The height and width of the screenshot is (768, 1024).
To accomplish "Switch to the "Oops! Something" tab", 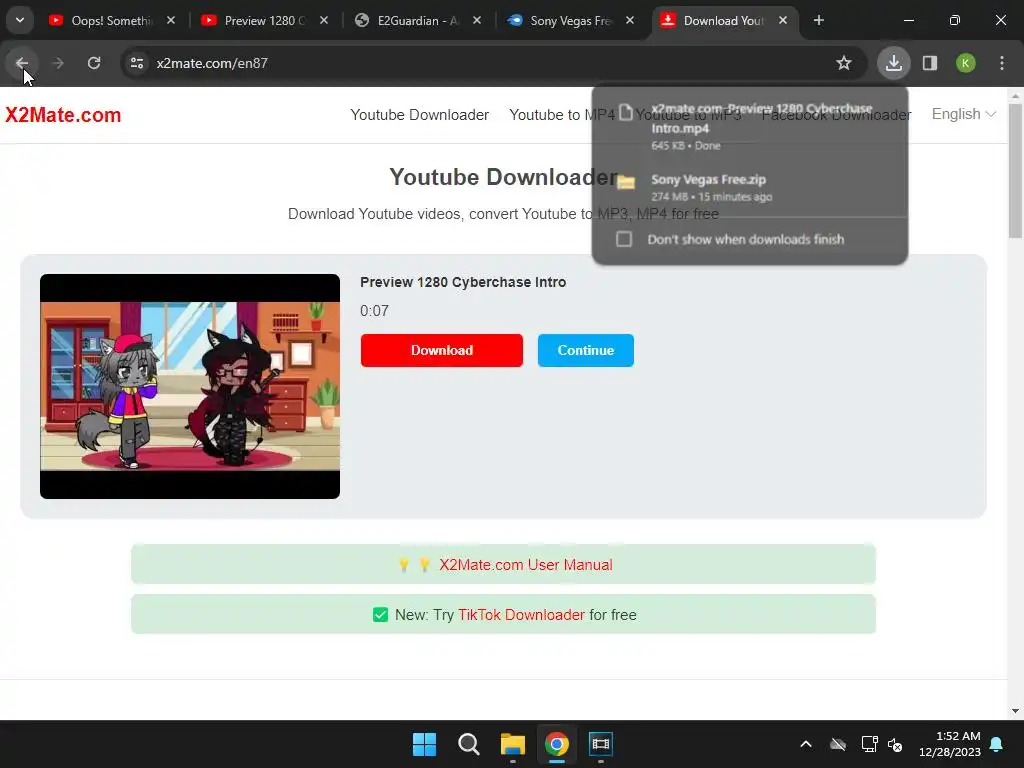I will point(111,21).
